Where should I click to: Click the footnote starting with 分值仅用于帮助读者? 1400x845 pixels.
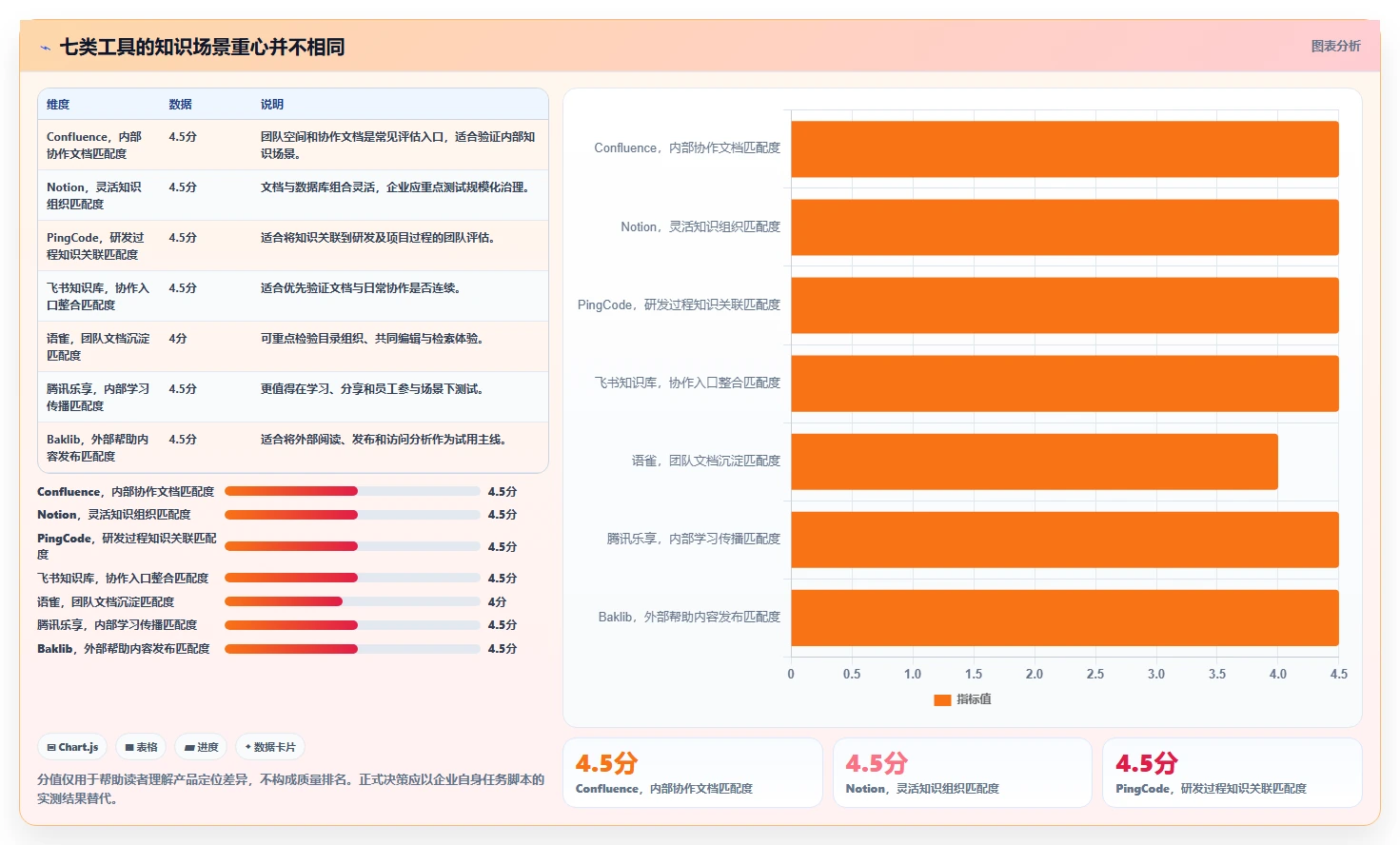(290, 789)
